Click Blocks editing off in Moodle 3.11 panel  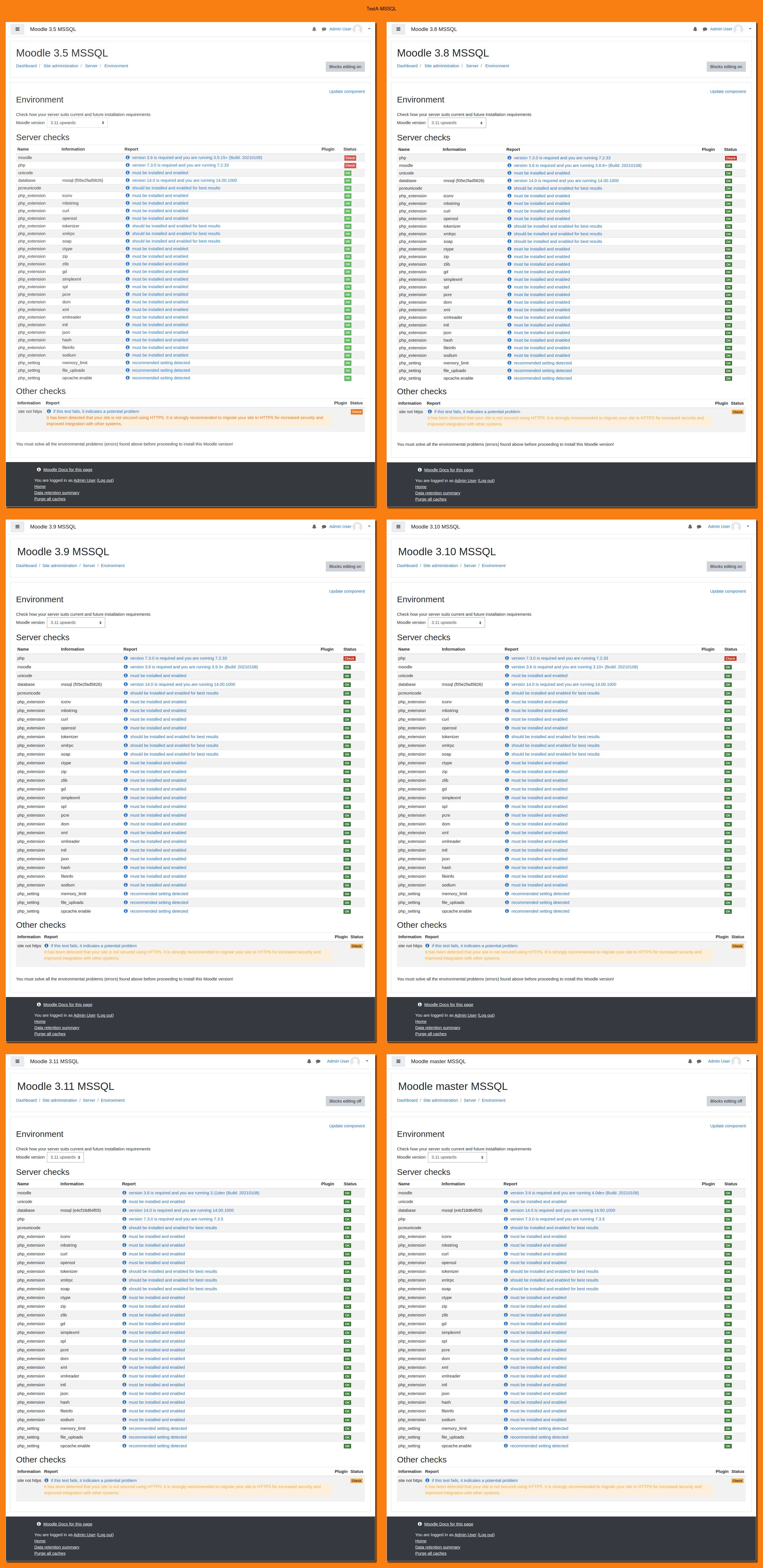click(x=345, y=1101)
